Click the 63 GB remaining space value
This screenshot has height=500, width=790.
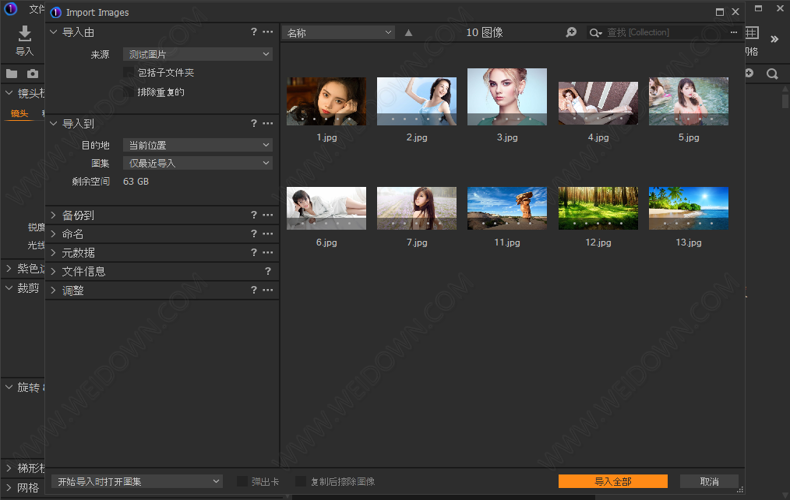click(136, 181)
